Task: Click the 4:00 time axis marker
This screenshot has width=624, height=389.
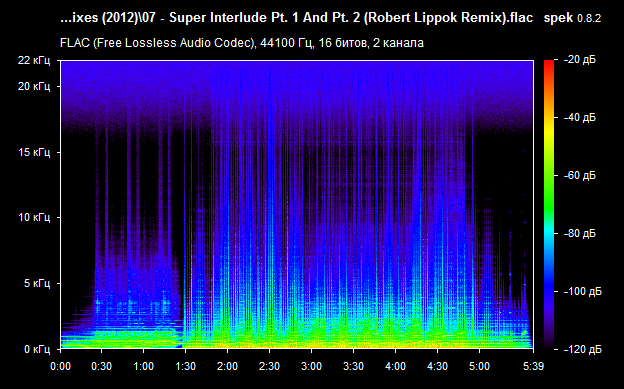Action: [x=396, y=366]
